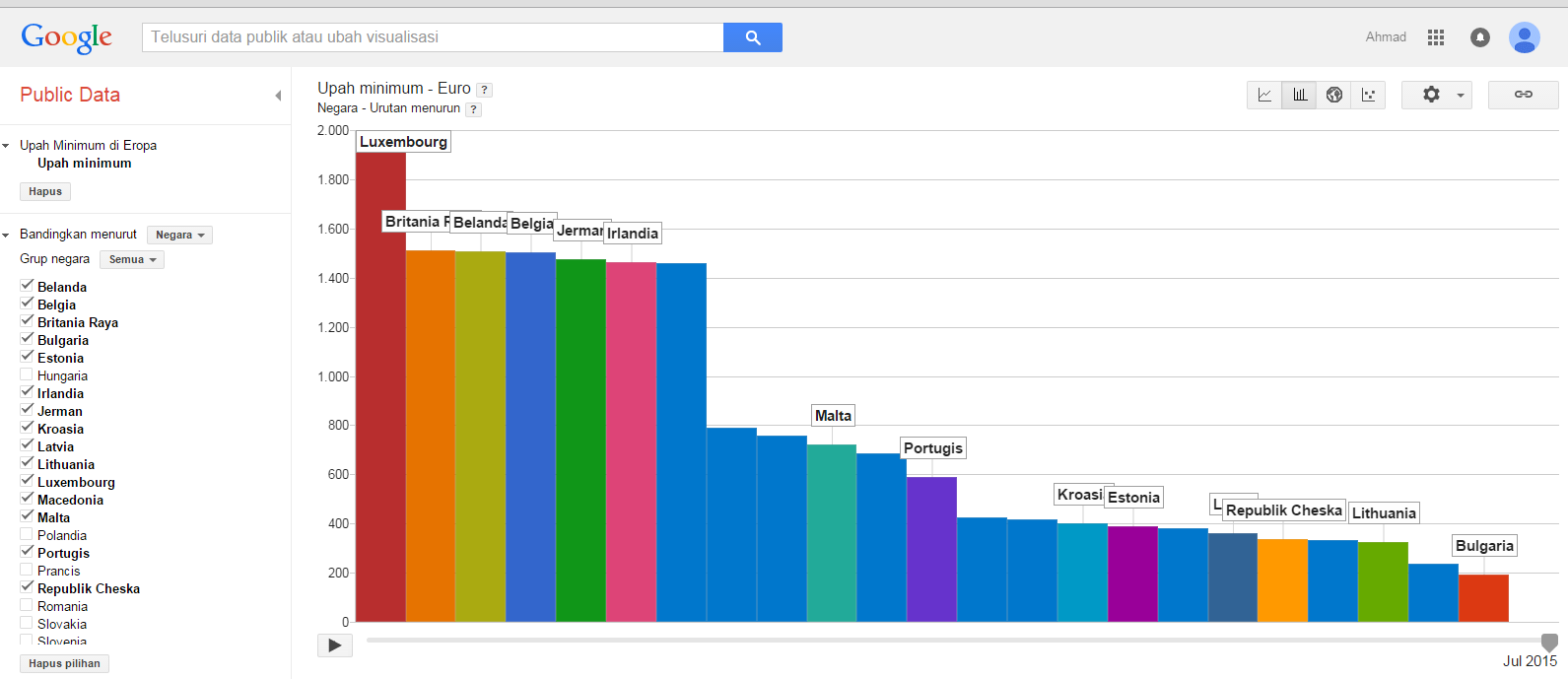Open the gear settings menu
Screen dimensions: 1568x679
pyautogui.click(x=1437, y=95)
